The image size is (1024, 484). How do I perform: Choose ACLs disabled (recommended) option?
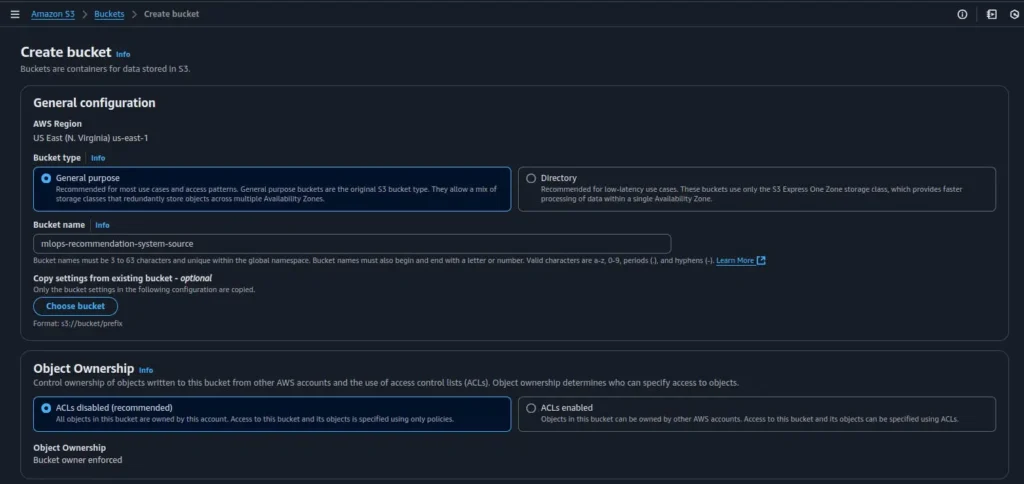46,408
